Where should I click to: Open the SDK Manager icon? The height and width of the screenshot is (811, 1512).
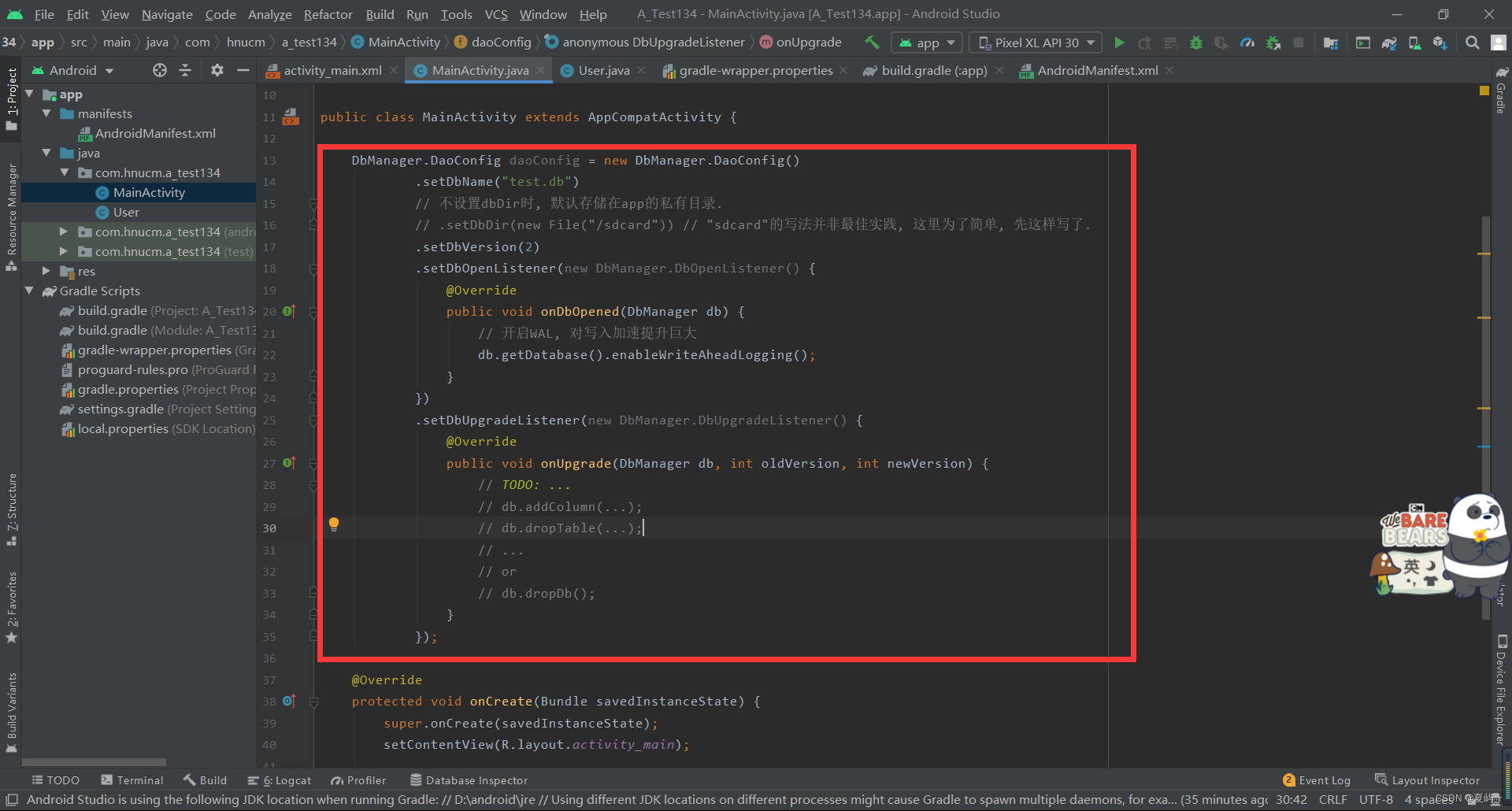(1440, 43)
